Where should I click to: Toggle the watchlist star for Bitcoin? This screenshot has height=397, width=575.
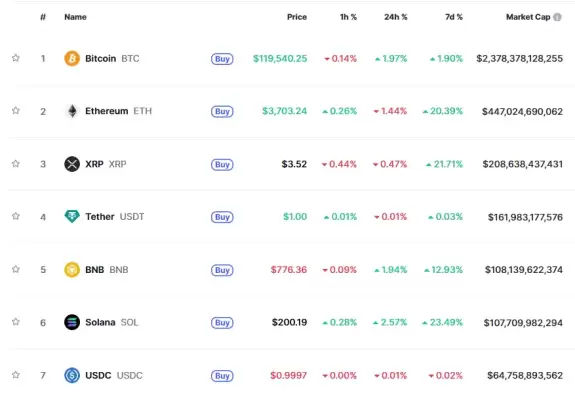point(15,58)
